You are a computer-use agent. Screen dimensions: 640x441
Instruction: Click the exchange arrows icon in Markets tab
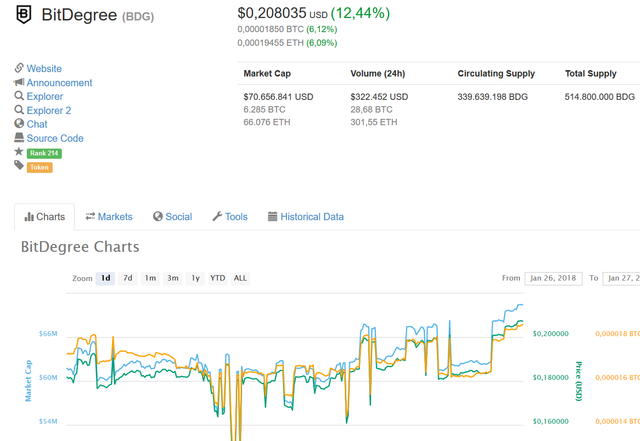tap(90, 216)
